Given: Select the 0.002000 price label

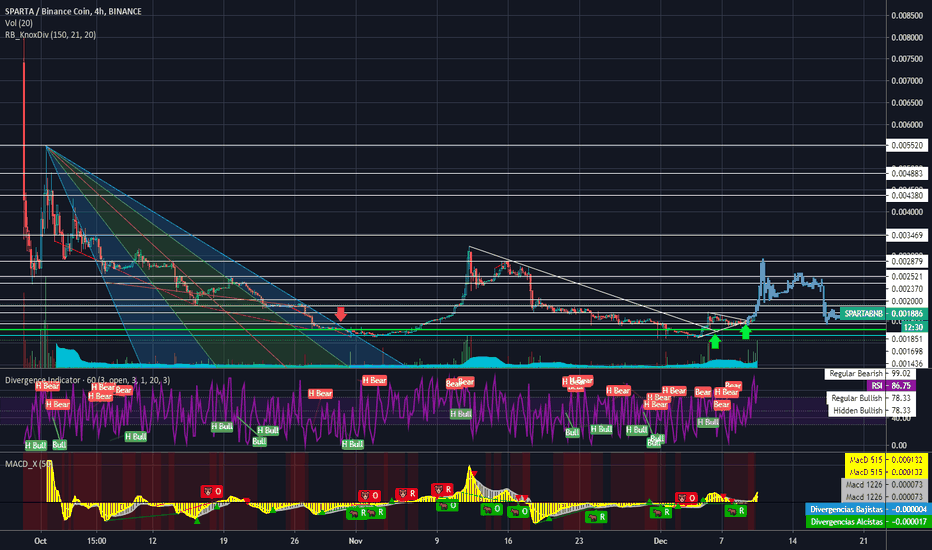Looking at the screenshot, I should tap(906, 301).
